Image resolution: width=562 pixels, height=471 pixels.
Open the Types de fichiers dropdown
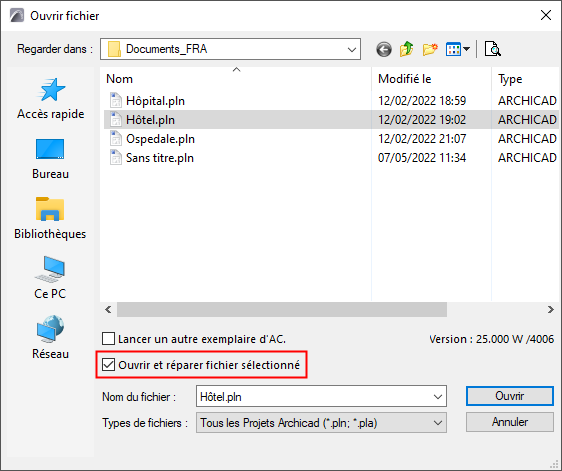click(321, 423)
